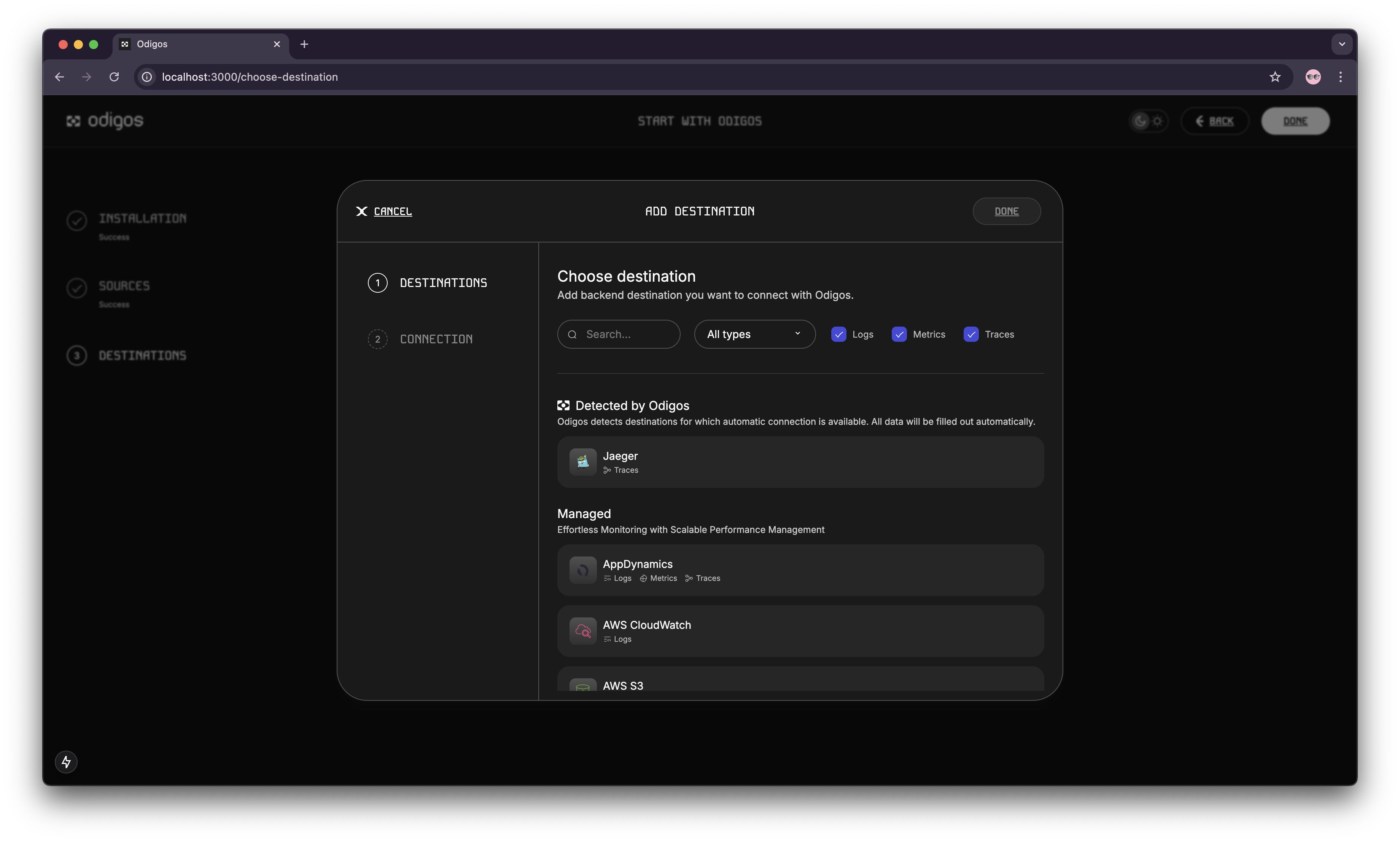Click the AppDynamics destination logo
The height and width of the screenshot is (842, 1400).
pyautogui.click(x=583, y=570)
